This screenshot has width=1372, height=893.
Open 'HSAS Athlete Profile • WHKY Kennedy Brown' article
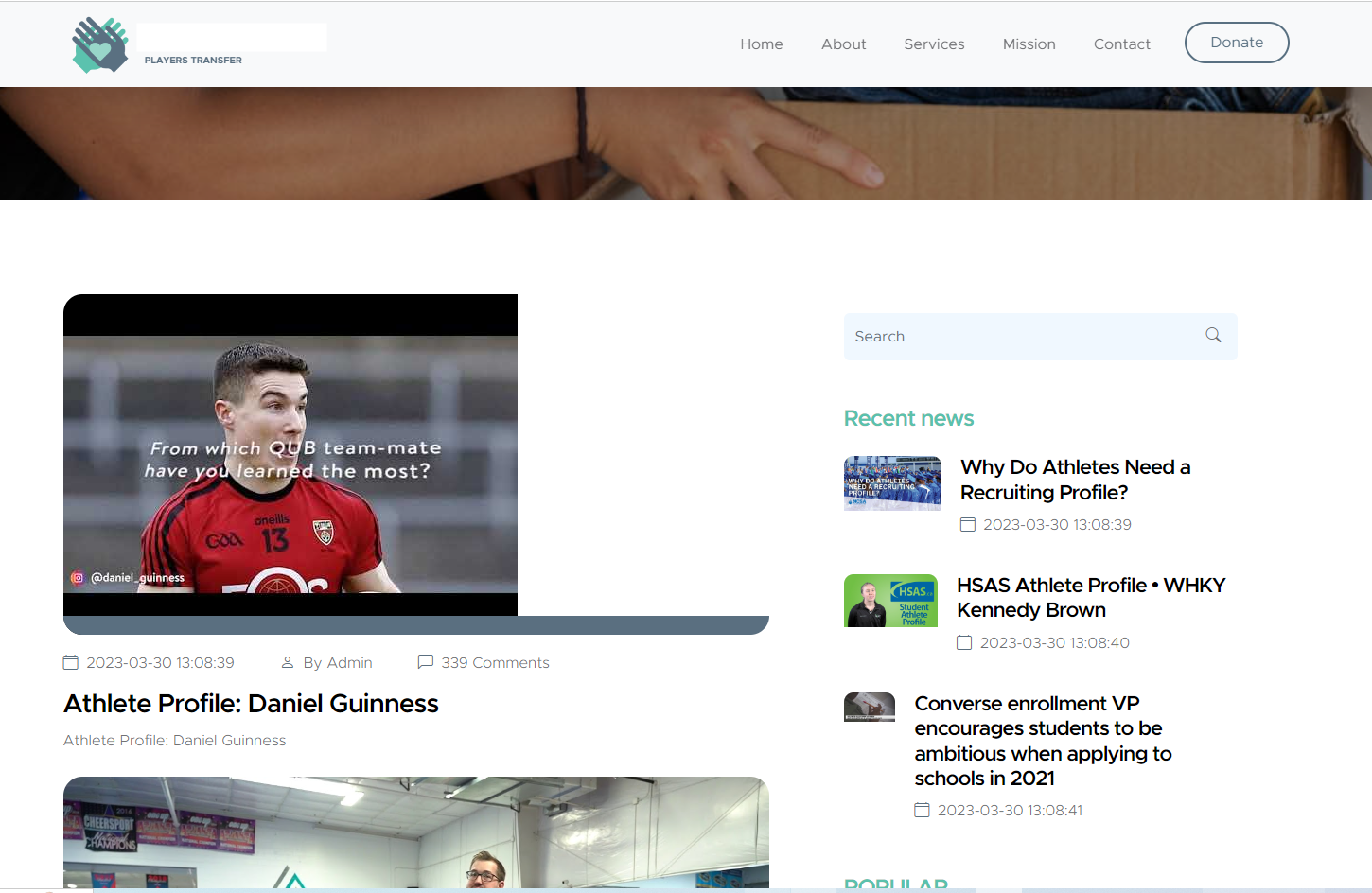pyautogui.click(x=1090, y=598)
